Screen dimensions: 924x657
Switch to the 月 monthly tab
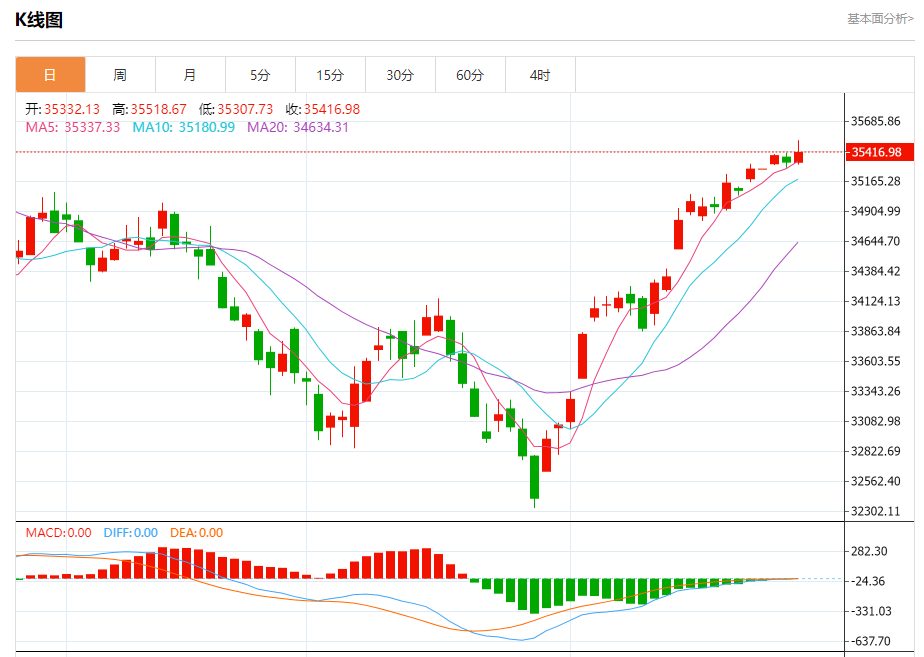190,75
